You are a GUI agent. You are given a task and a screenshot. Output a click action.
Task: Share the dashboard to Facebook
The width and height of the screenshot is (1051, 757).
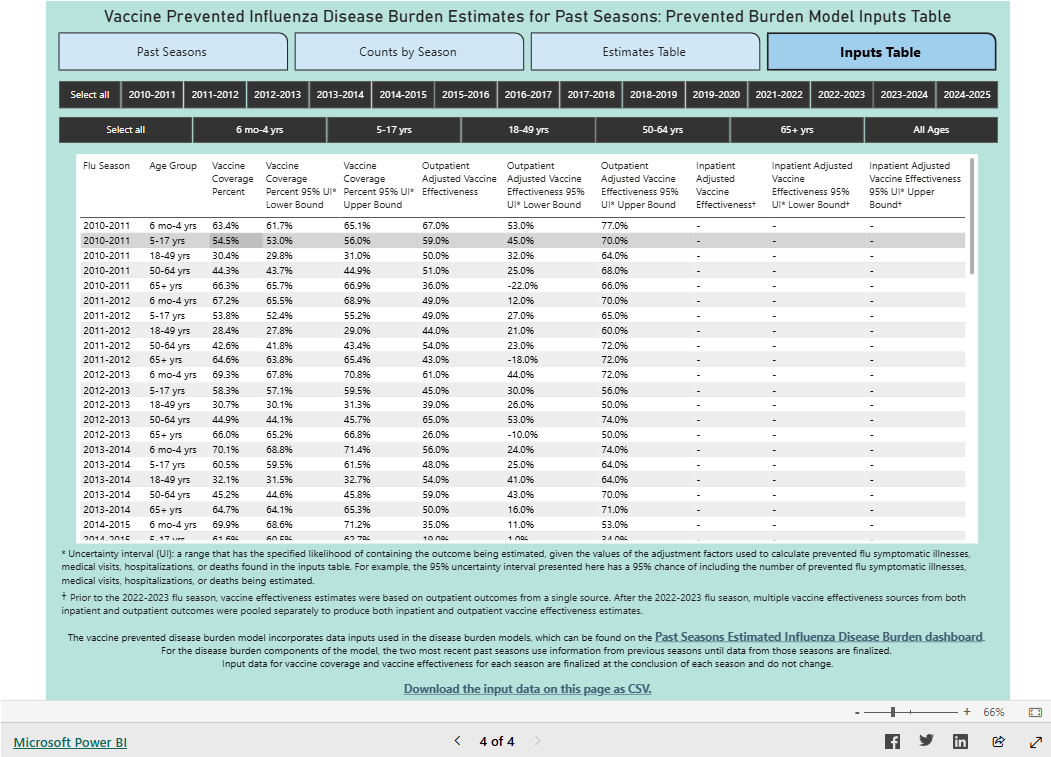pyautogui.click(x=892, y=740)
